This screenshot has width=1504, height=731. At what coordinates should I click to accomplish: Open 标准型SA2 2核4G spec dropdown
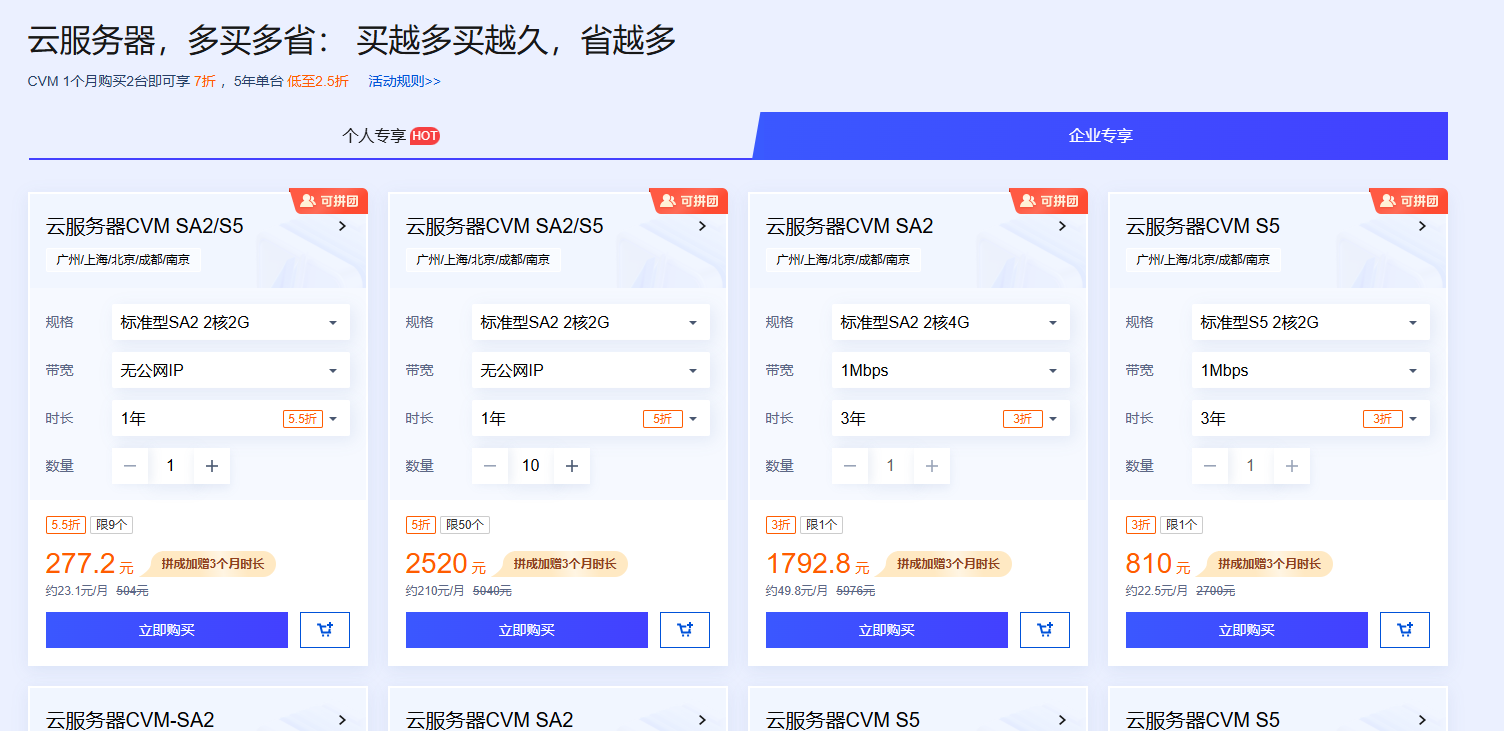click(x=951, y=322)
